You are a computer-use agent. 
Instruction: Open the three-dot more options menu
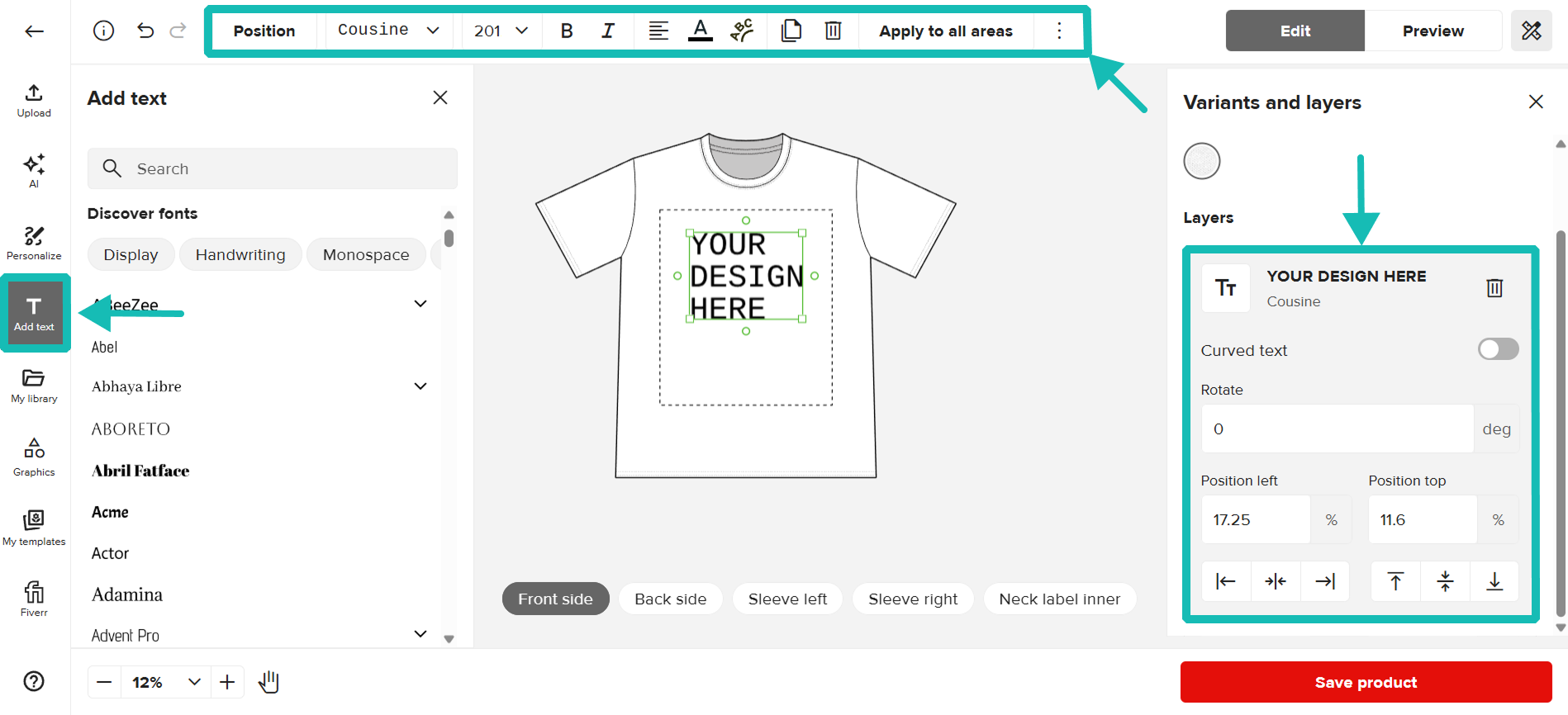point(1059,31)
